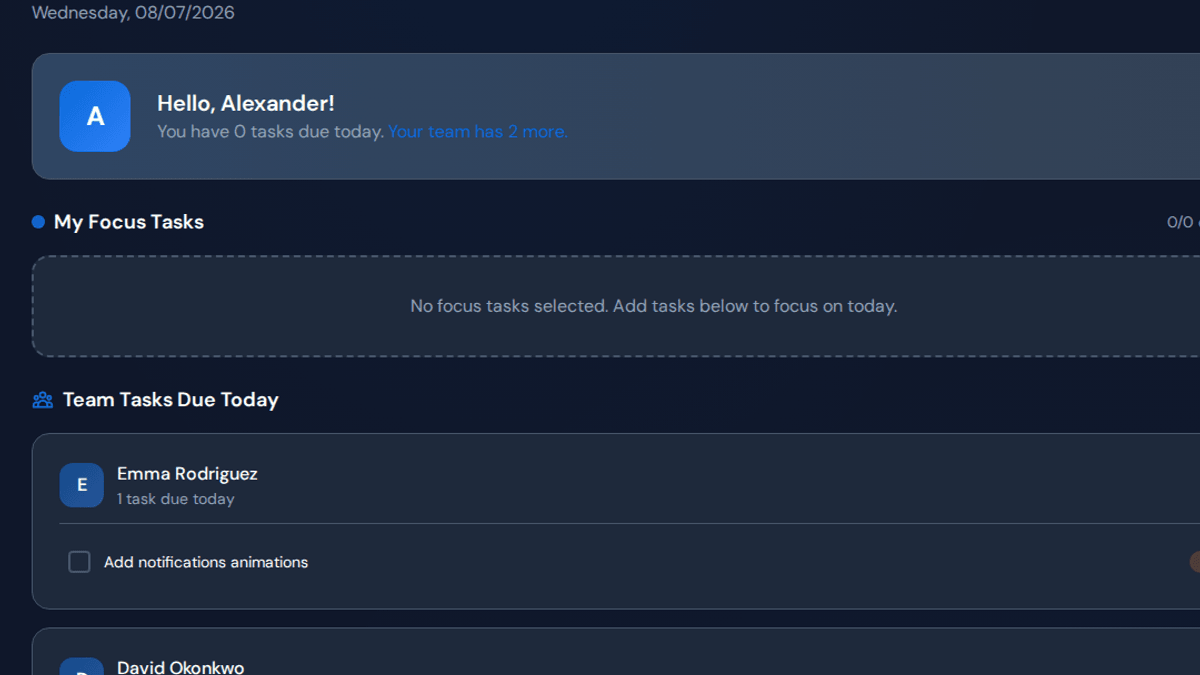1200x675 pixels.
Task: Click the "You have 0 tasks due today" text
Action: [271, 131]
